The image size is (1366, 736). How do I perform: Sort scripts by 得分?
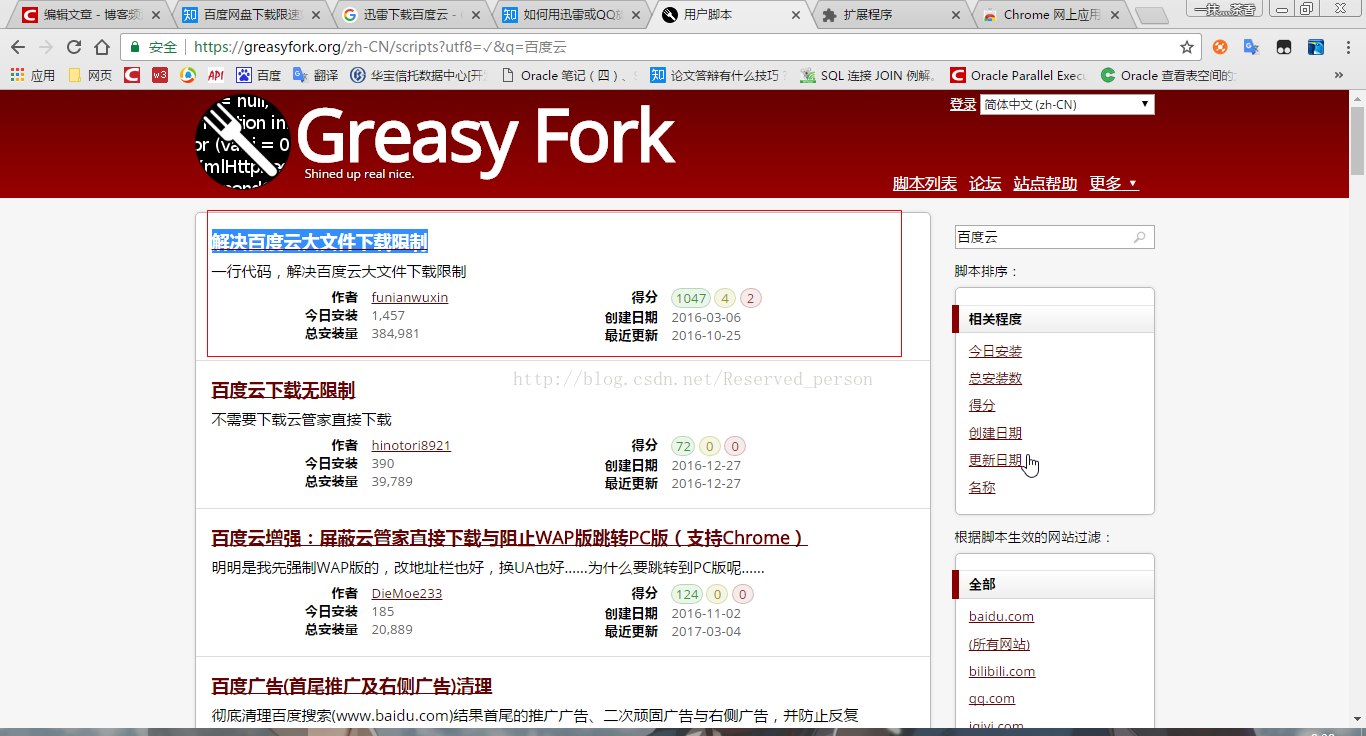982,405
